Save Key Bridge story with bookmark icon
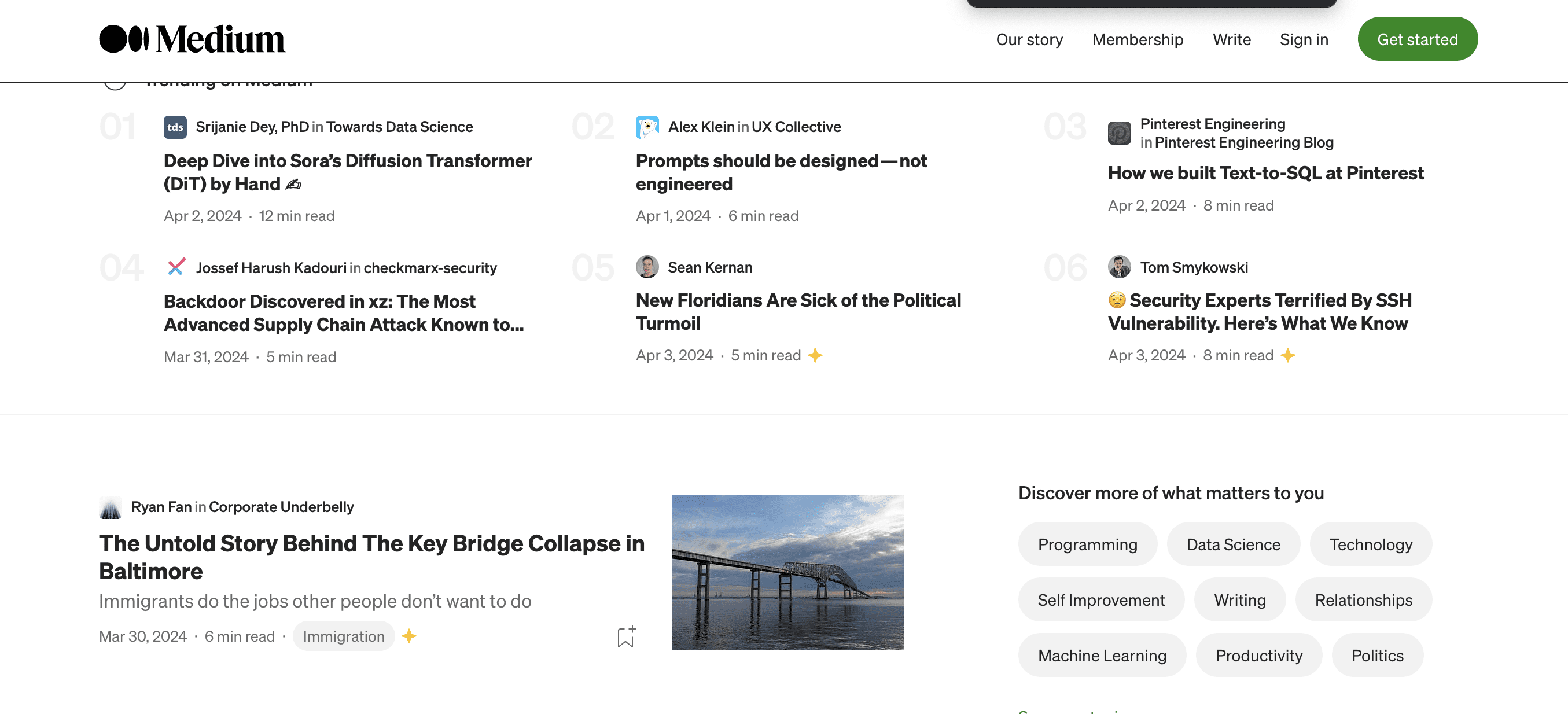1568x714 pixels. click(625, 636)
